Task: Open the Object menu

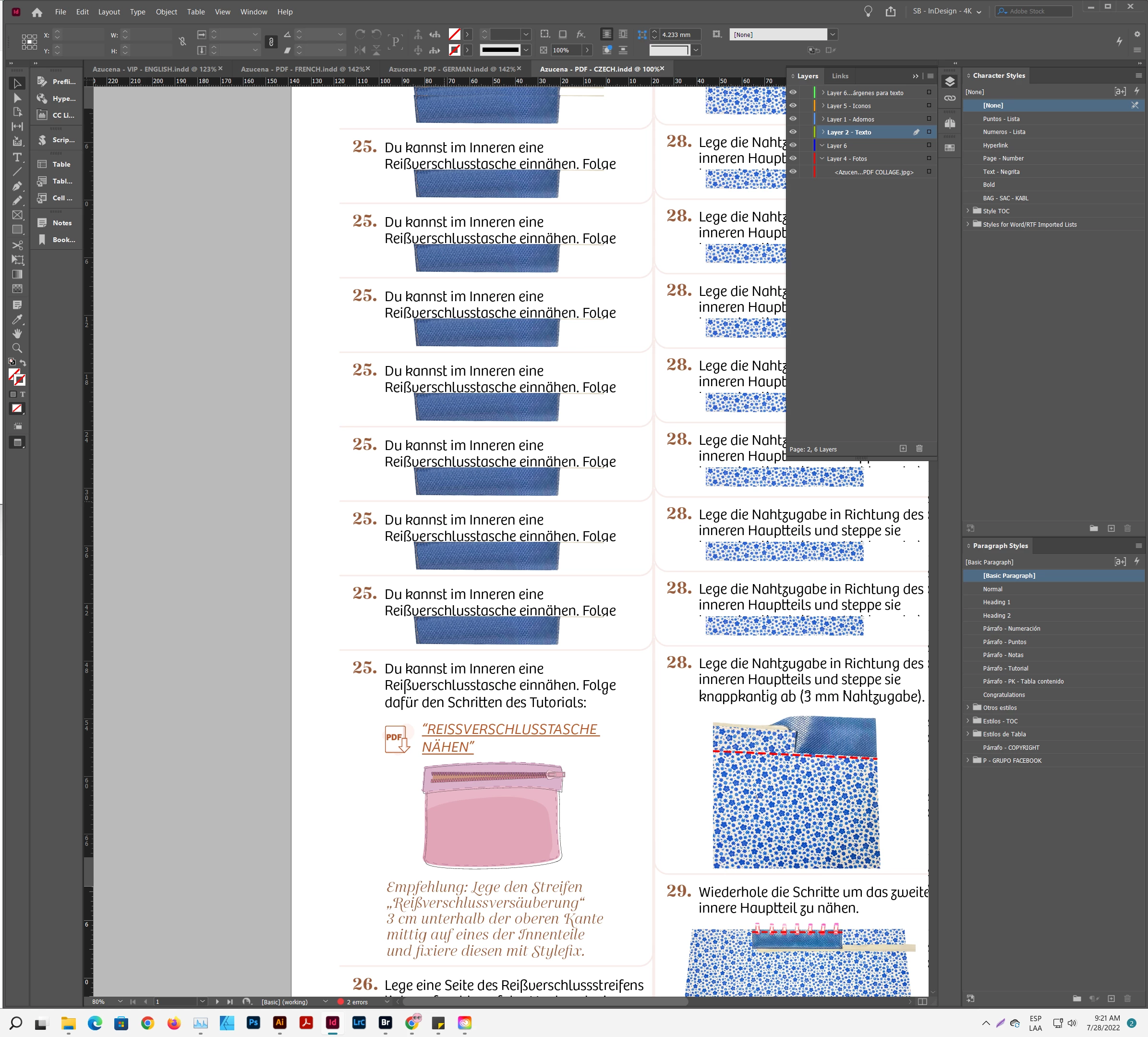Action: point(166,12)
